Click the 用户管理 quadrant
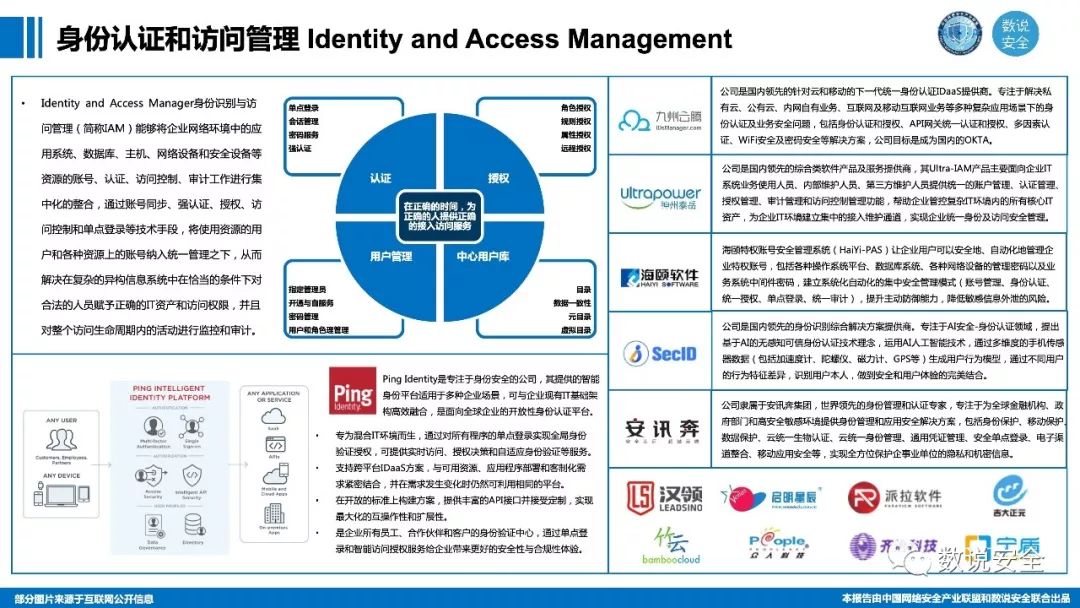The image size is (1080, 608). tap(391, 256)
